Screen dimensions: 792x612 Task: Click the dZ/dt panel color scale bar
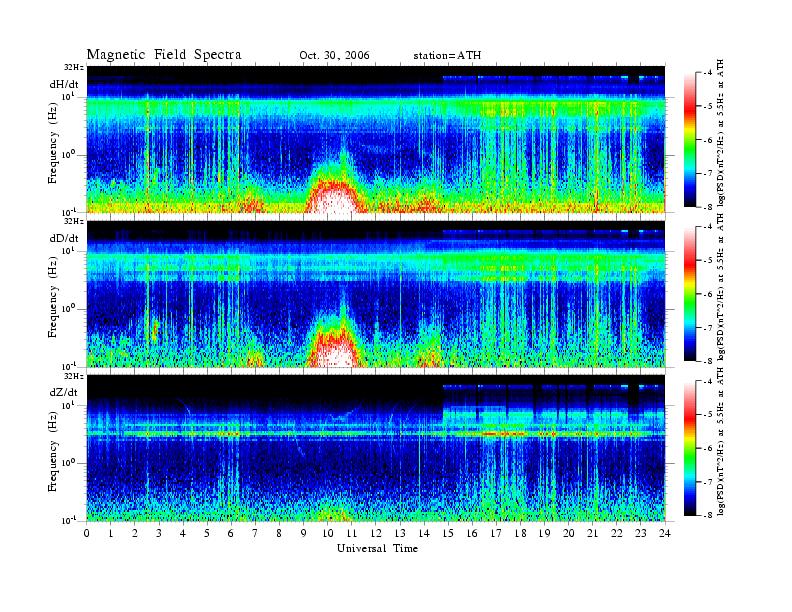tap(690, 448)
